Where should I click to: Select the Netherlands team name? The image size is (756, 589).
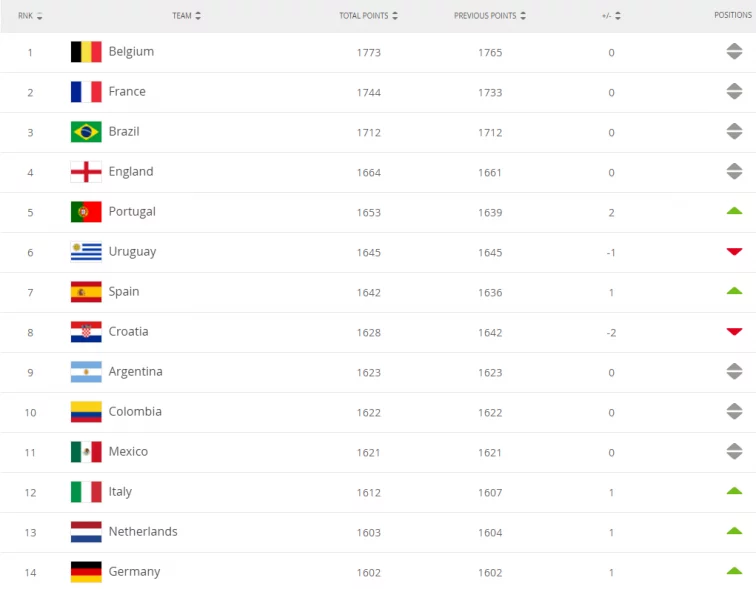pyautogui.click(x=143, y=532)
